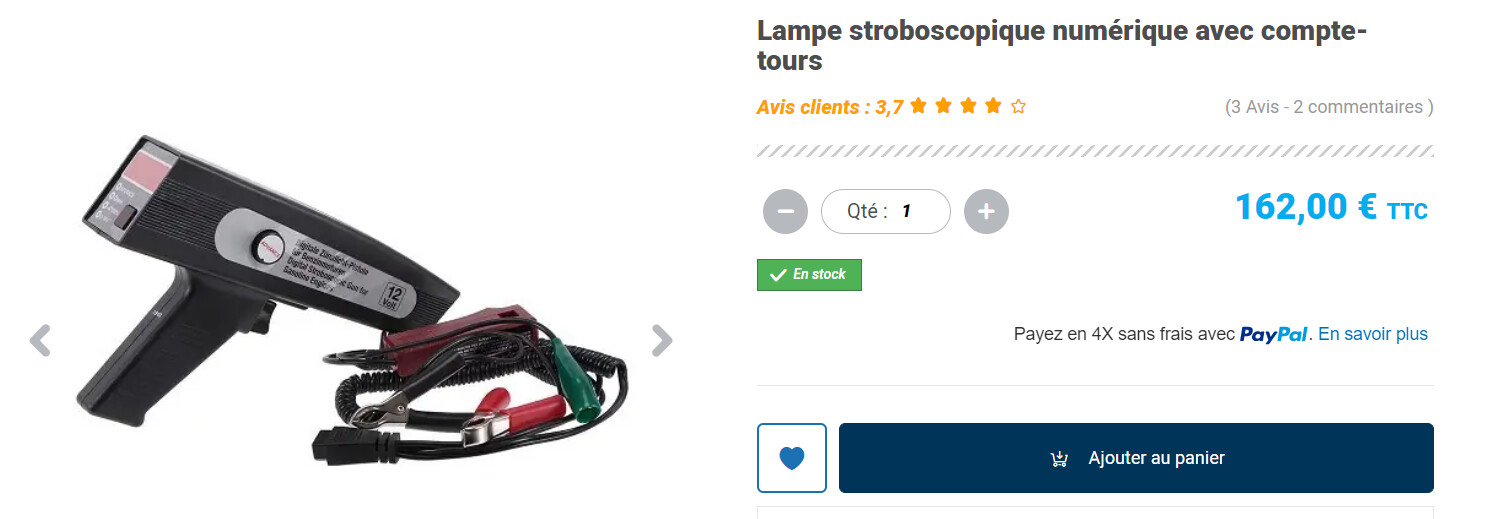Image resolution: width=1512 pixels, height=519 pixels.
Task: Click the 162,00 € TTC price
Action: click(1331, 207)
